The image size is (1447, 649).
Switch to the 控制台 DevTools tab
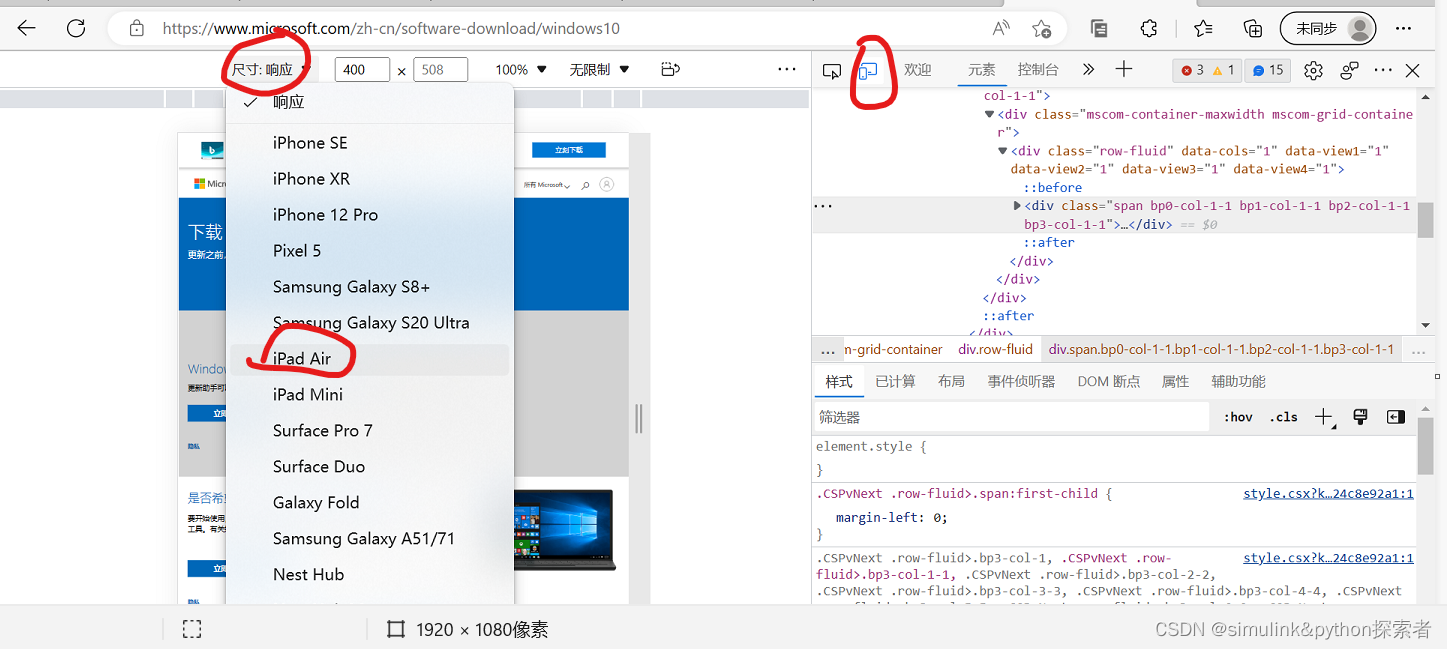click(1038, 70)
